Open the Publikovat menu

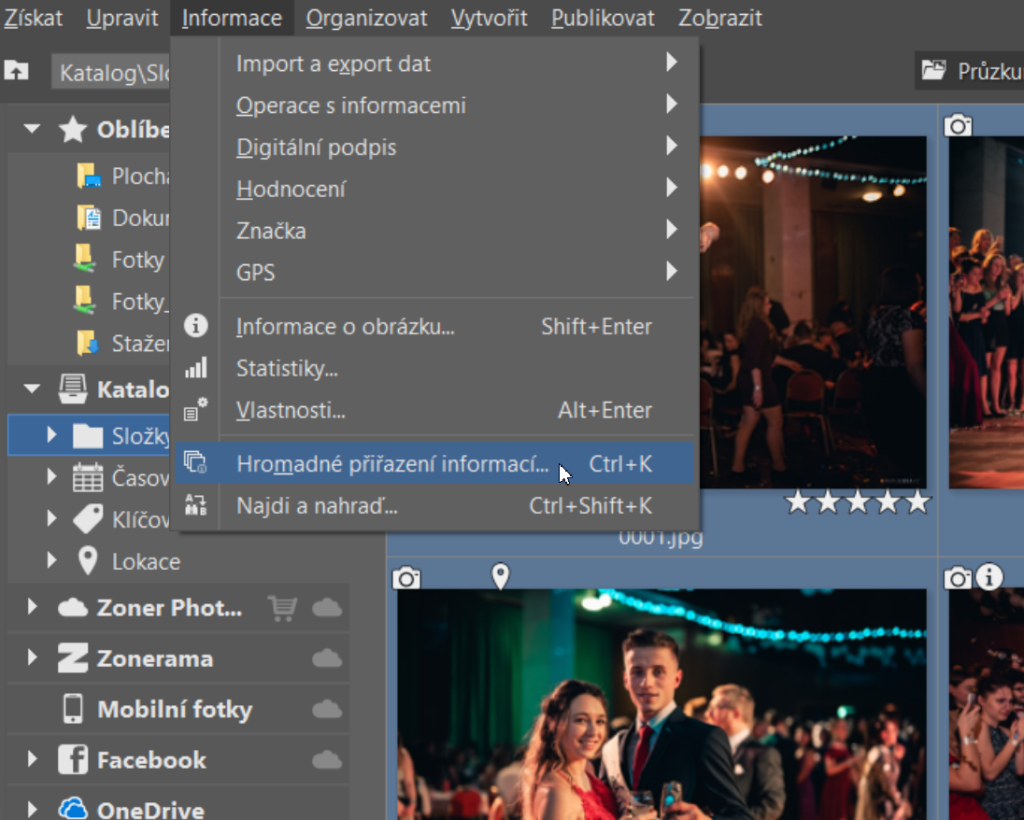(602, 18)
